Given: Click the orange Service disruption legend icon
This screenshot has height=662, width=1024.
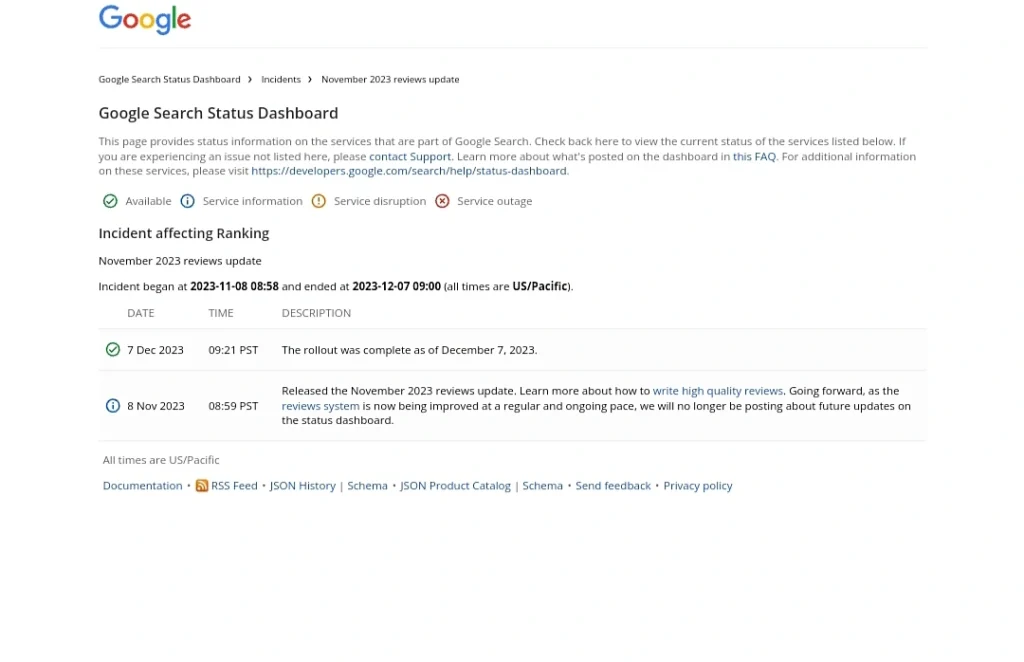Looking at the screenshot, I should (319, 201).
